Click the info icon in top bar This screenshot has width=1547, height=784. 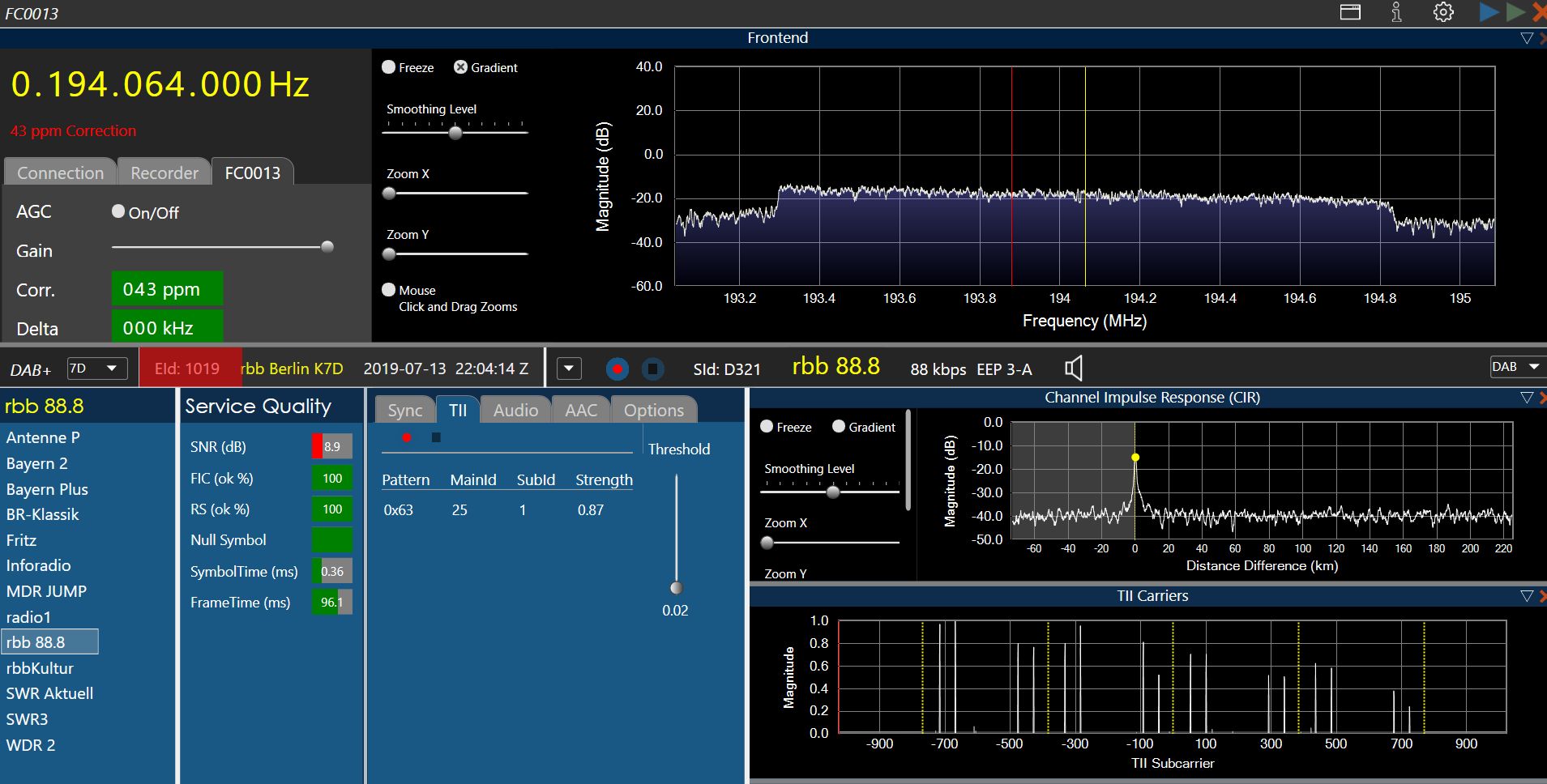coord(1396,12)
